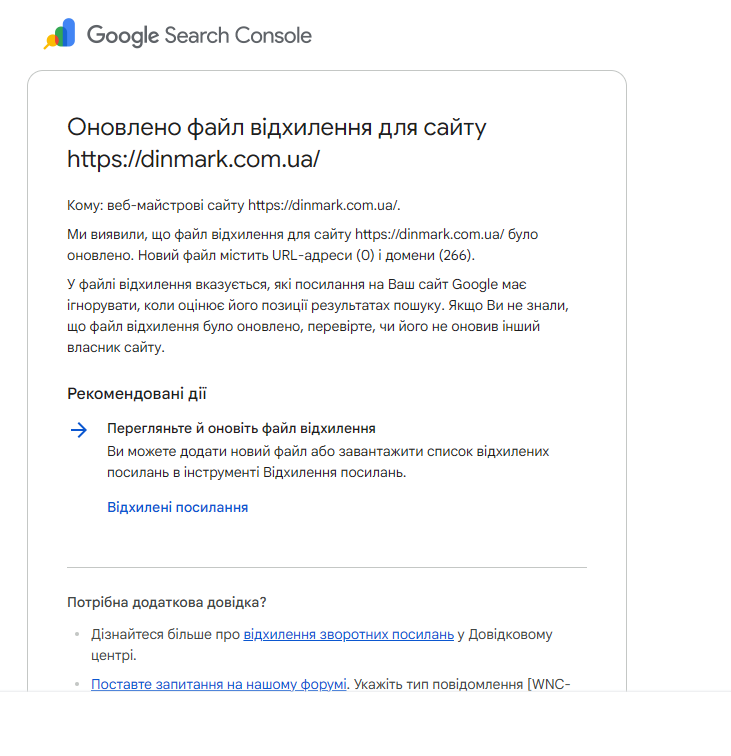Click description "Ви можете додати новий файл"

[327, 461]
